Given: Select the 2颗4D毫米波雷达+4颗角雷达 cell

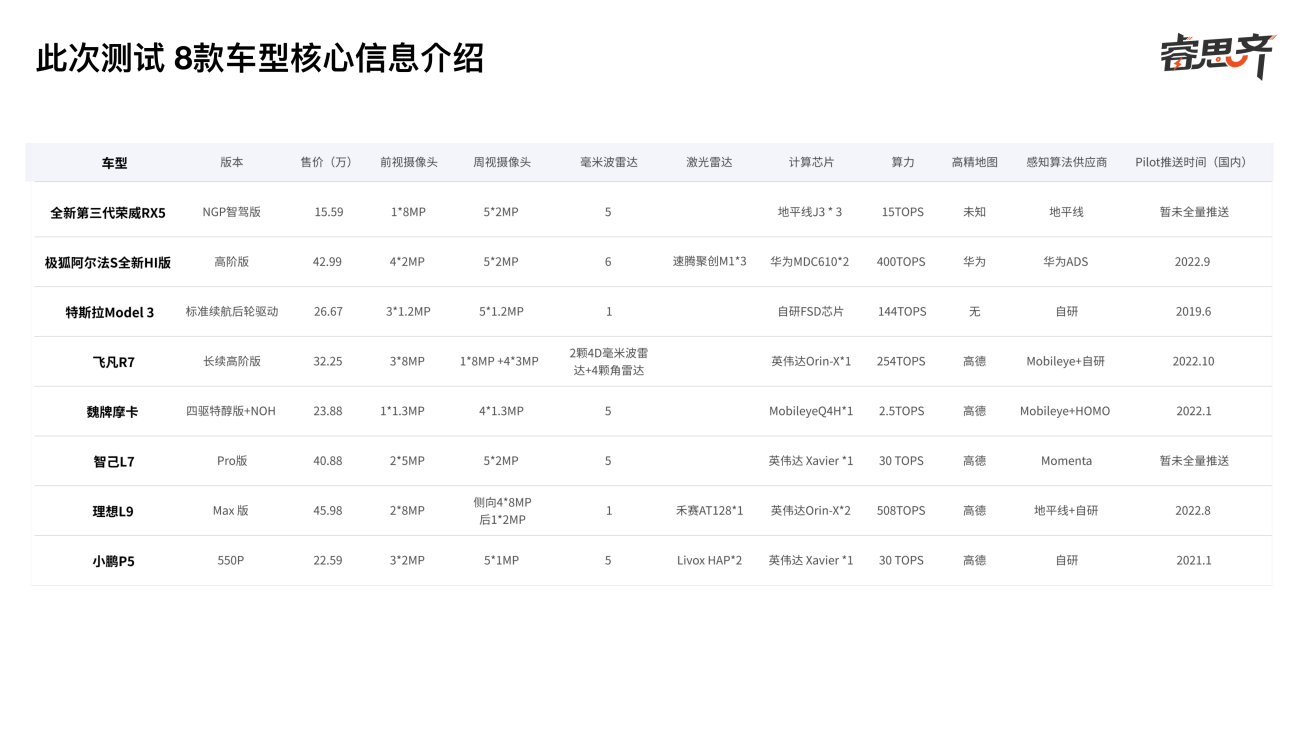Looking at the screenshot, I should (x=608, y=361).
